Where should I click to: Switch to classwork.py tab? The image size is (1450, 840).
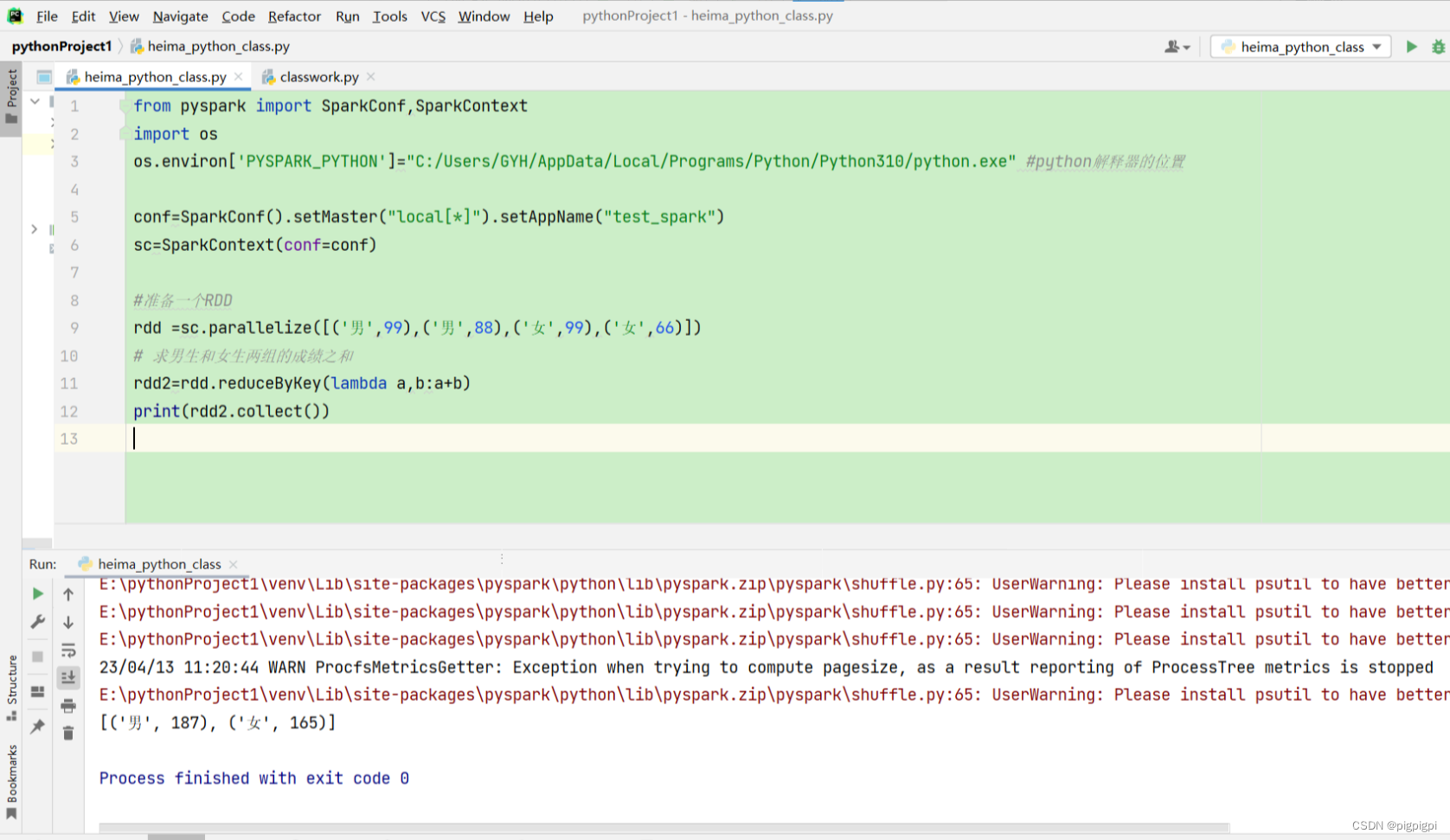pos(318,77)
